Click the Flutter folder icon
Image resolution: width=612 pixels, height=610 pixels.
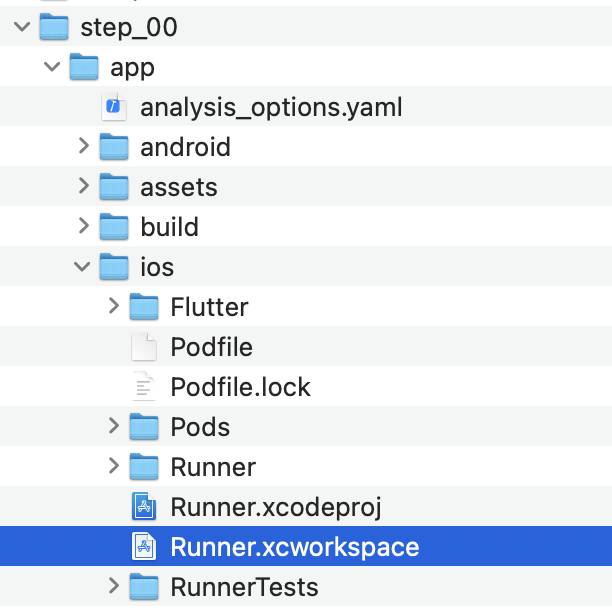[x=145, y=307]
